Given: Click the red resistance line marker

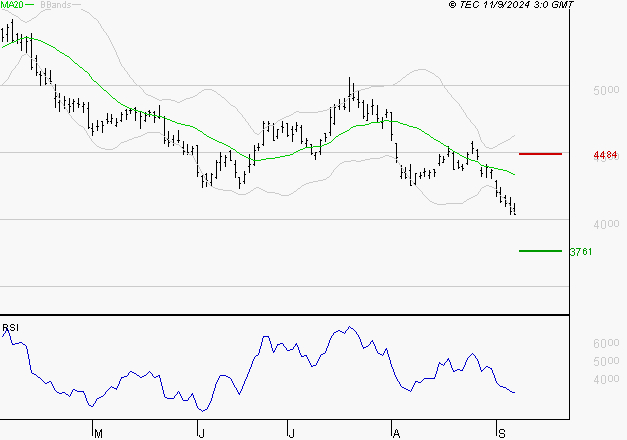Looking at the screenshot, I should tap(540, 154).
